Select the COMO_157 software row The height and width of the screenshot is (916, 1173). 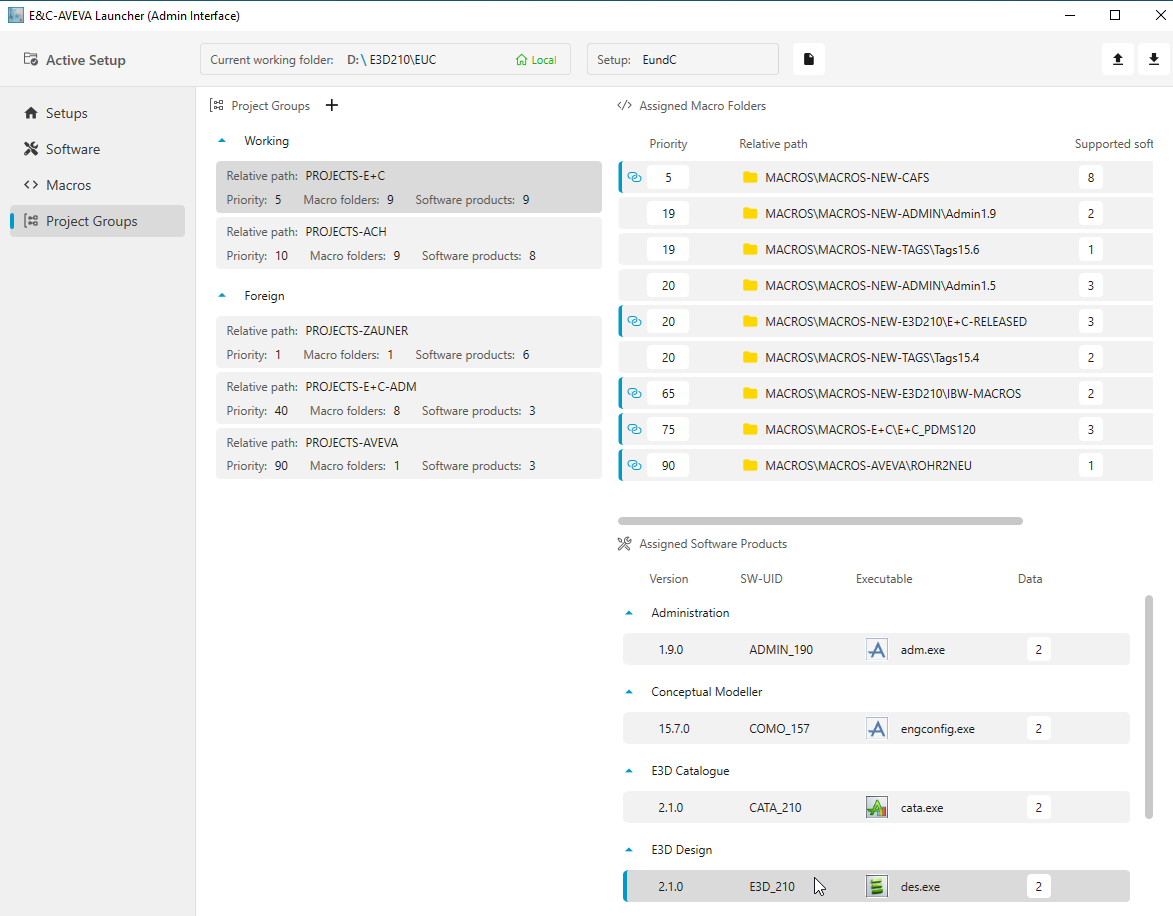coord(876,728)
